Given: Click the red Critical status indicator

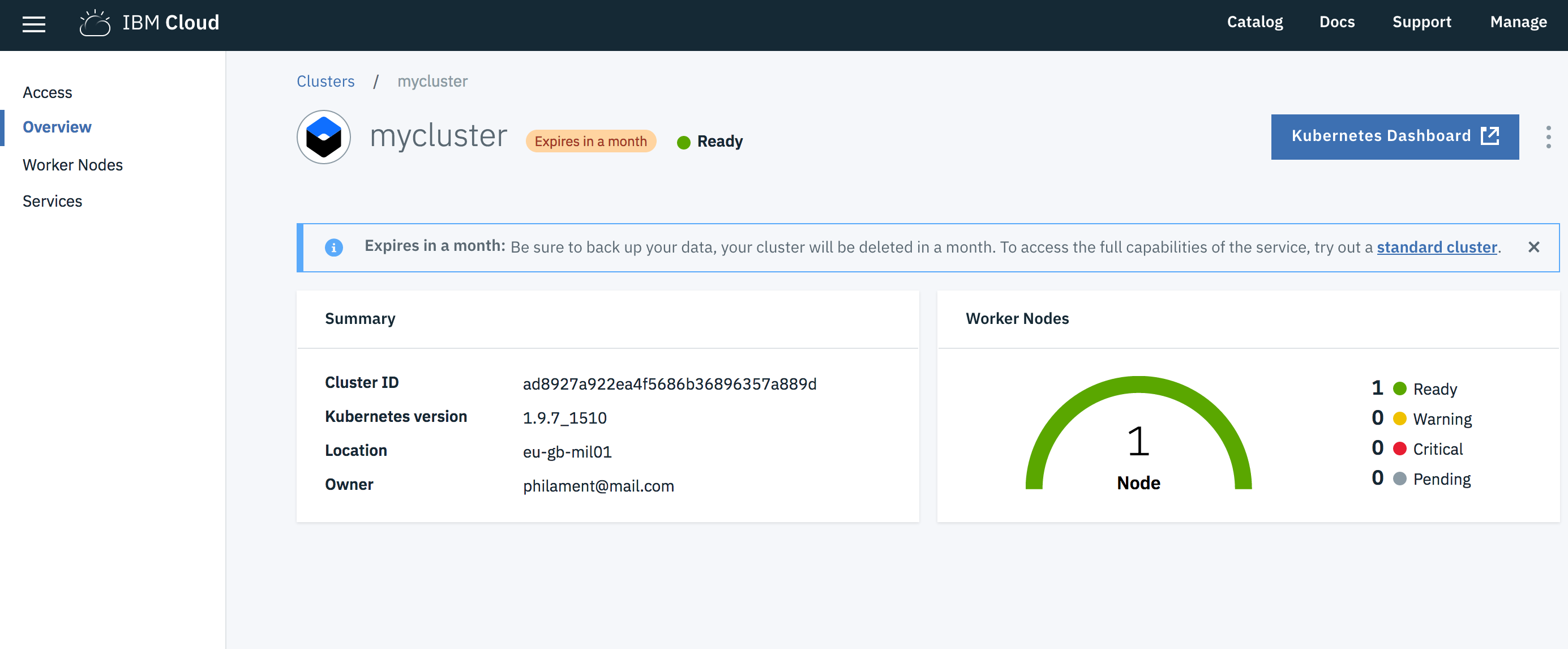Looking at the screenshot, I should pyautogui.click(x=1399, y=449).
